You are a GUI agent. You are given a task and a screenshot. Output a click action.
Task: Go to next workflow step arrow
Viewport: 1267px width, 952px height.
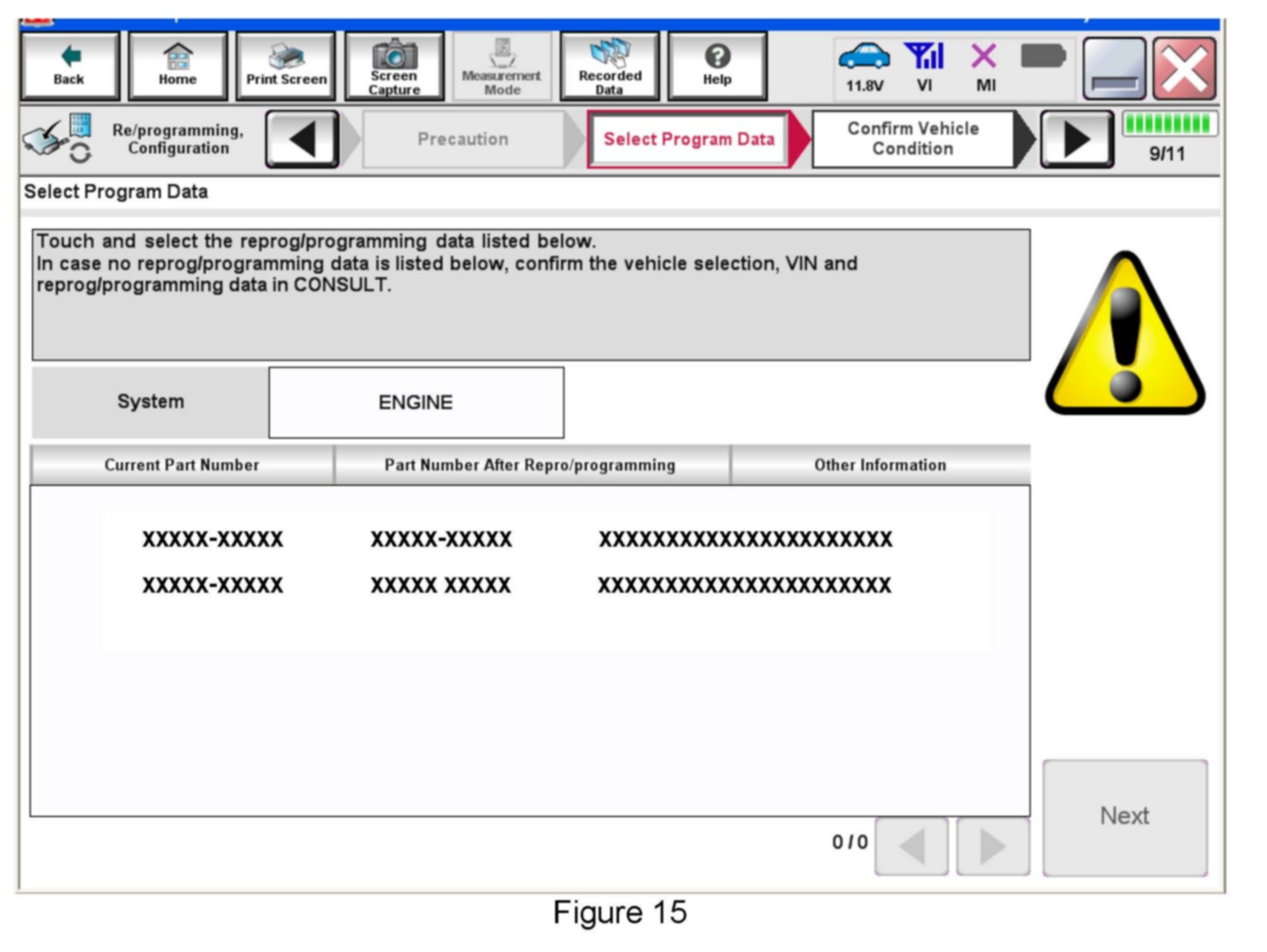[x=1077, y=139]
